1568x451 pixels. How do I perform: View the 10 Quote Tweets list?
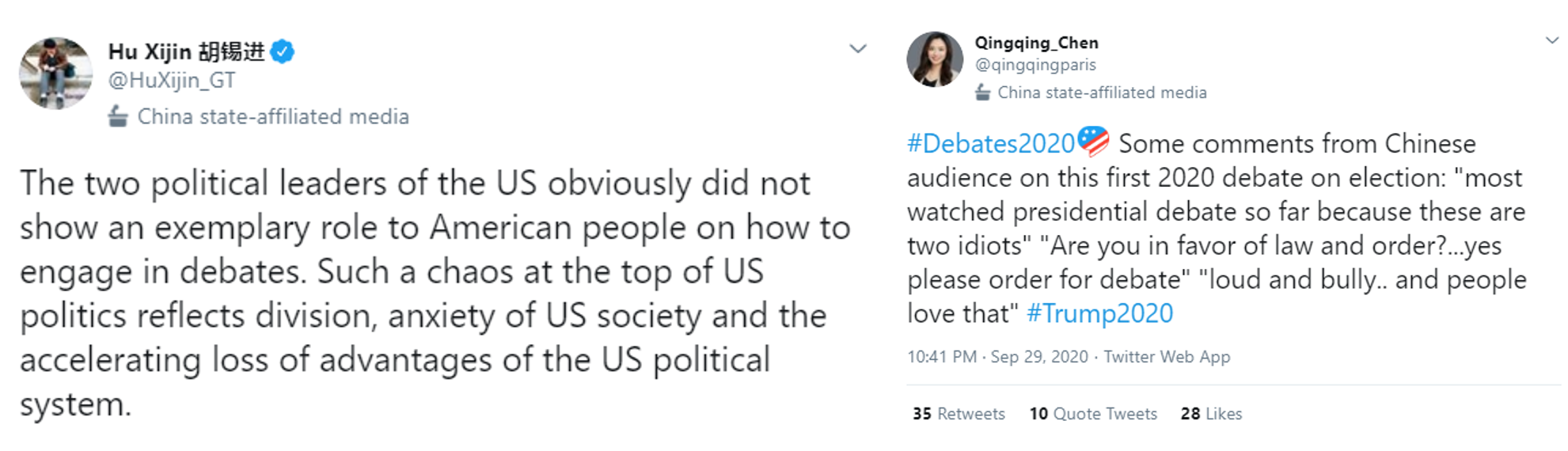[1093, 414]
